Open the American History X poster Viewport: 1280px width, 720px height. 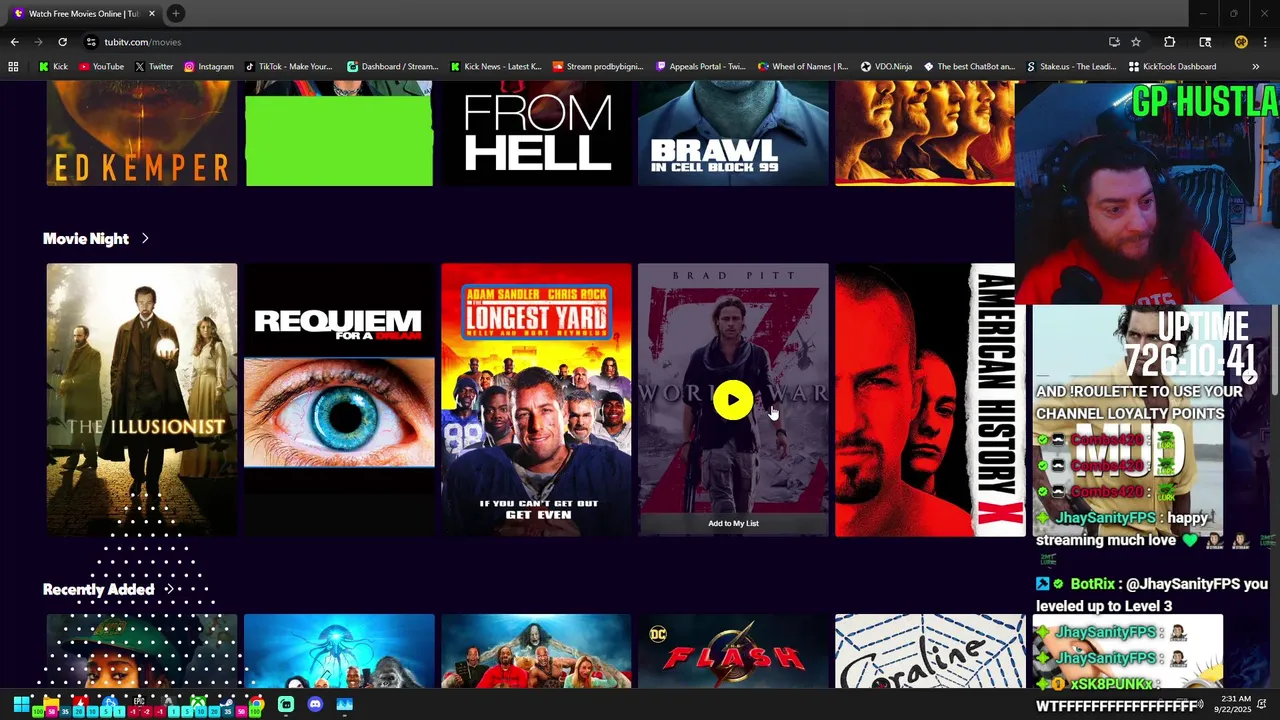point(930,400)
